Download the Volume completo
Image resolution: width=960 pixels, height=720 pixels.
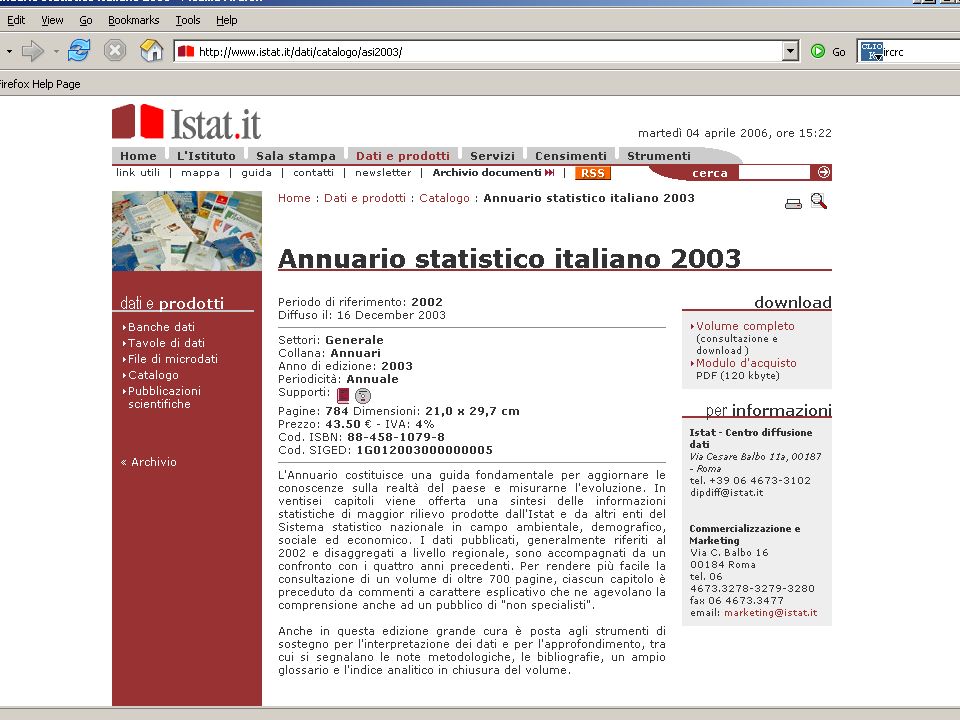[745, 326]
